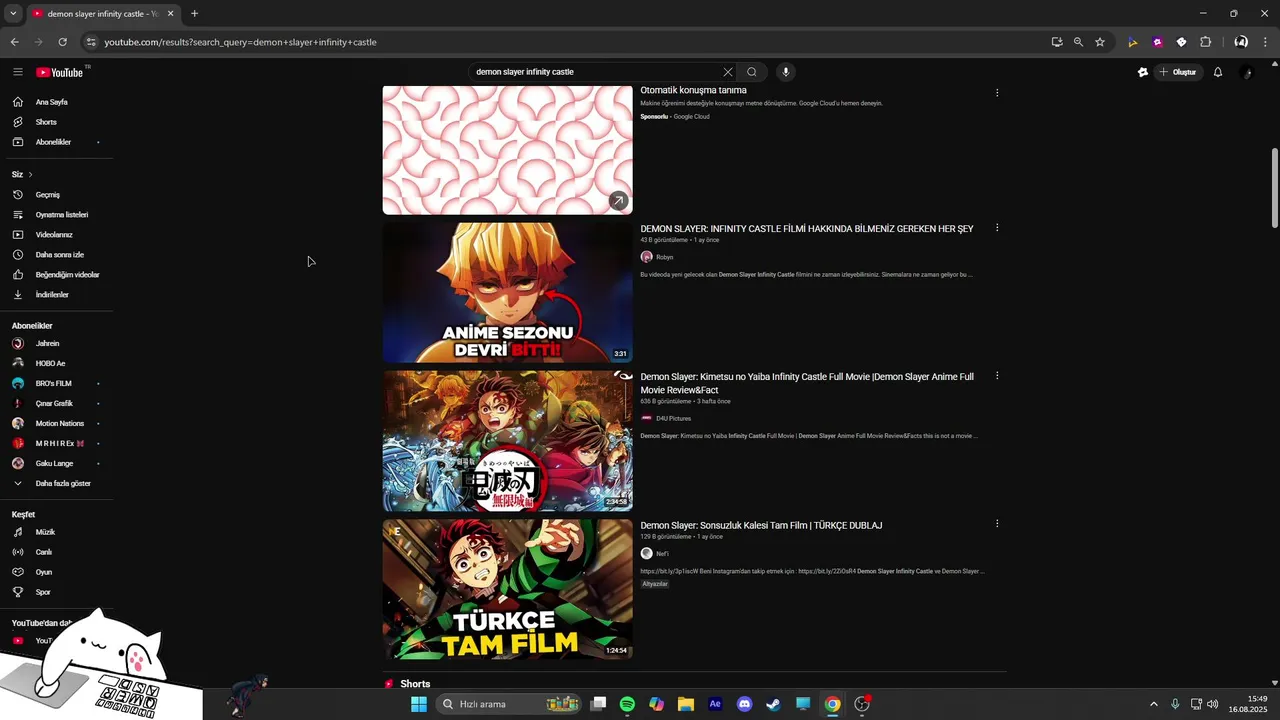The image size is (1280, 720).
Task: Open options menu for Robyn's video
Action: coord(997,228)
